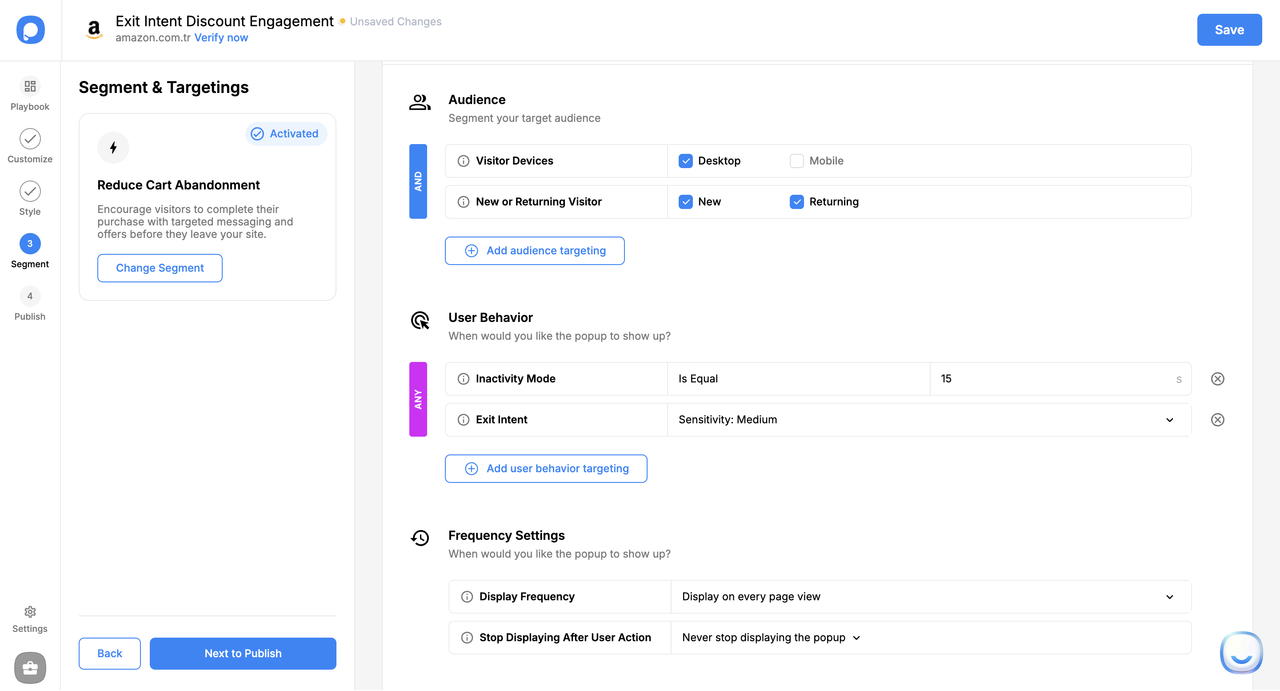Remove the Inactivity Mode rule
Image resolution: width=1280 pixels, height=691 pixels.
click(1217, 379)
